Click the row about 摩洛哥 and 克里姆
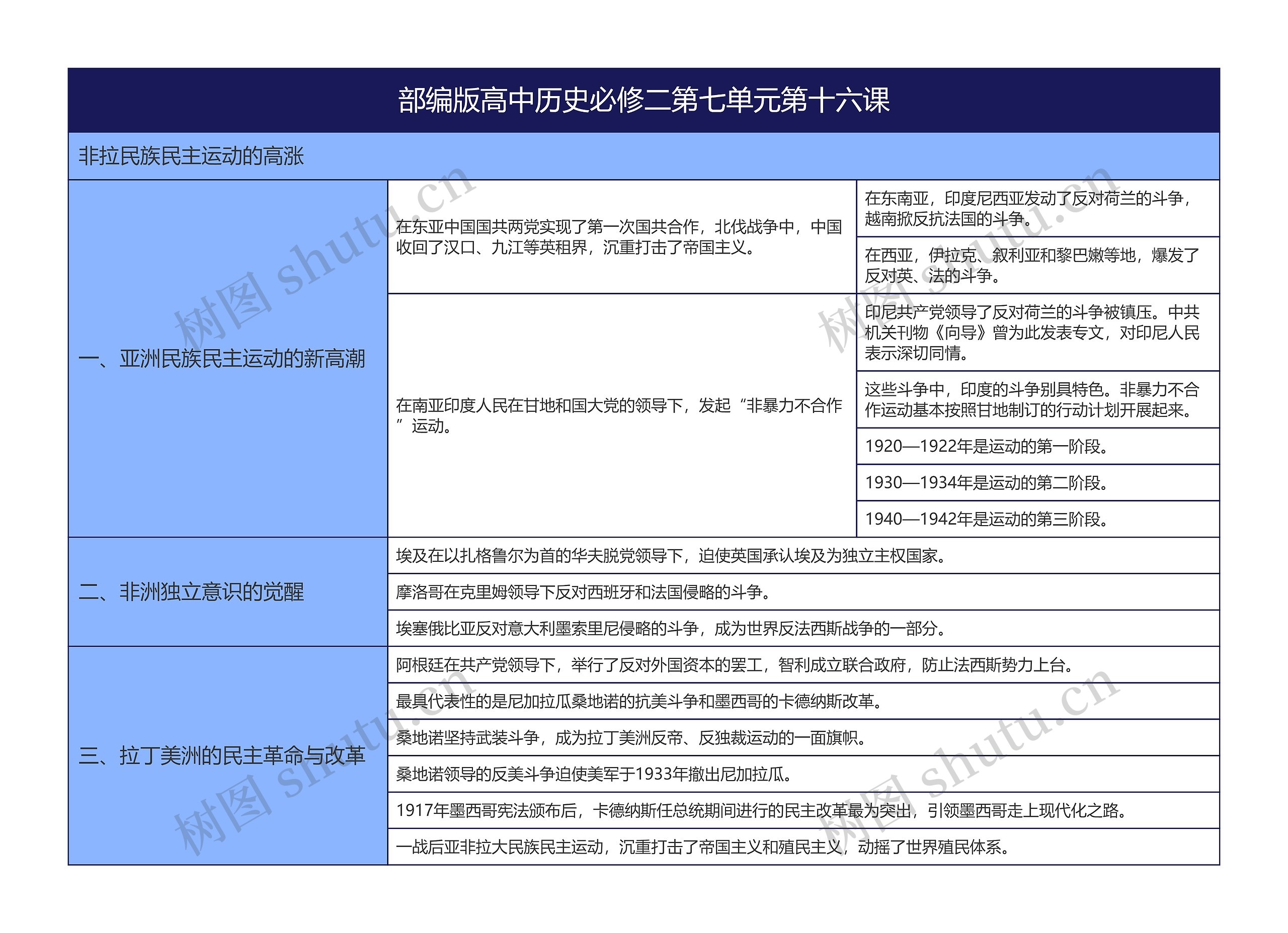1288x933 pixels. point(803,591)
